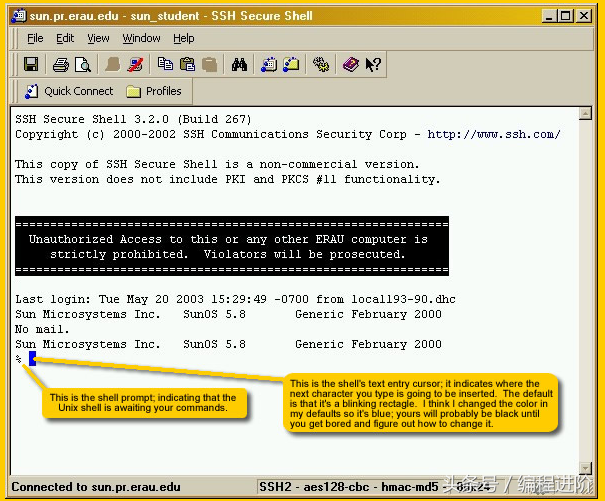
Task: Click the Paste icon
Action: click(x=188, y=64)
